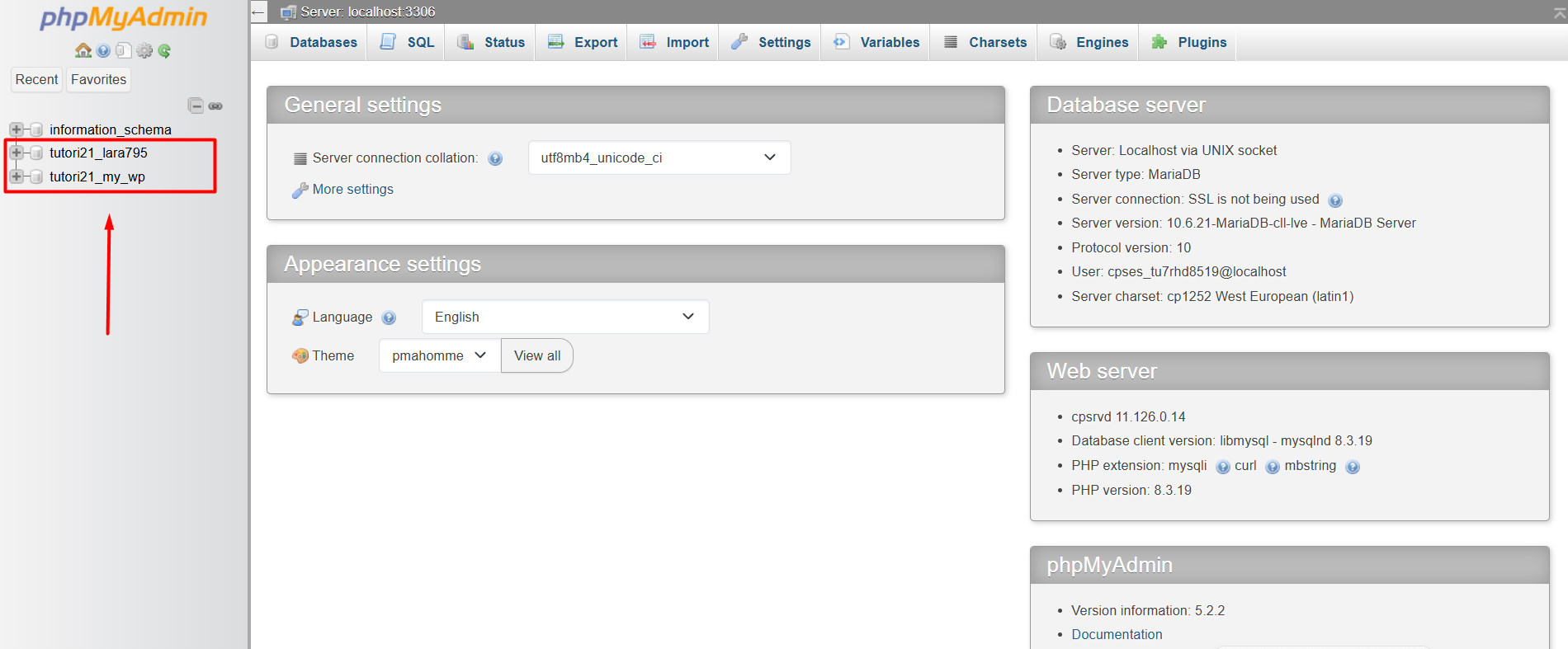
Task: Select information_schema database name
Action: [111, 129]
